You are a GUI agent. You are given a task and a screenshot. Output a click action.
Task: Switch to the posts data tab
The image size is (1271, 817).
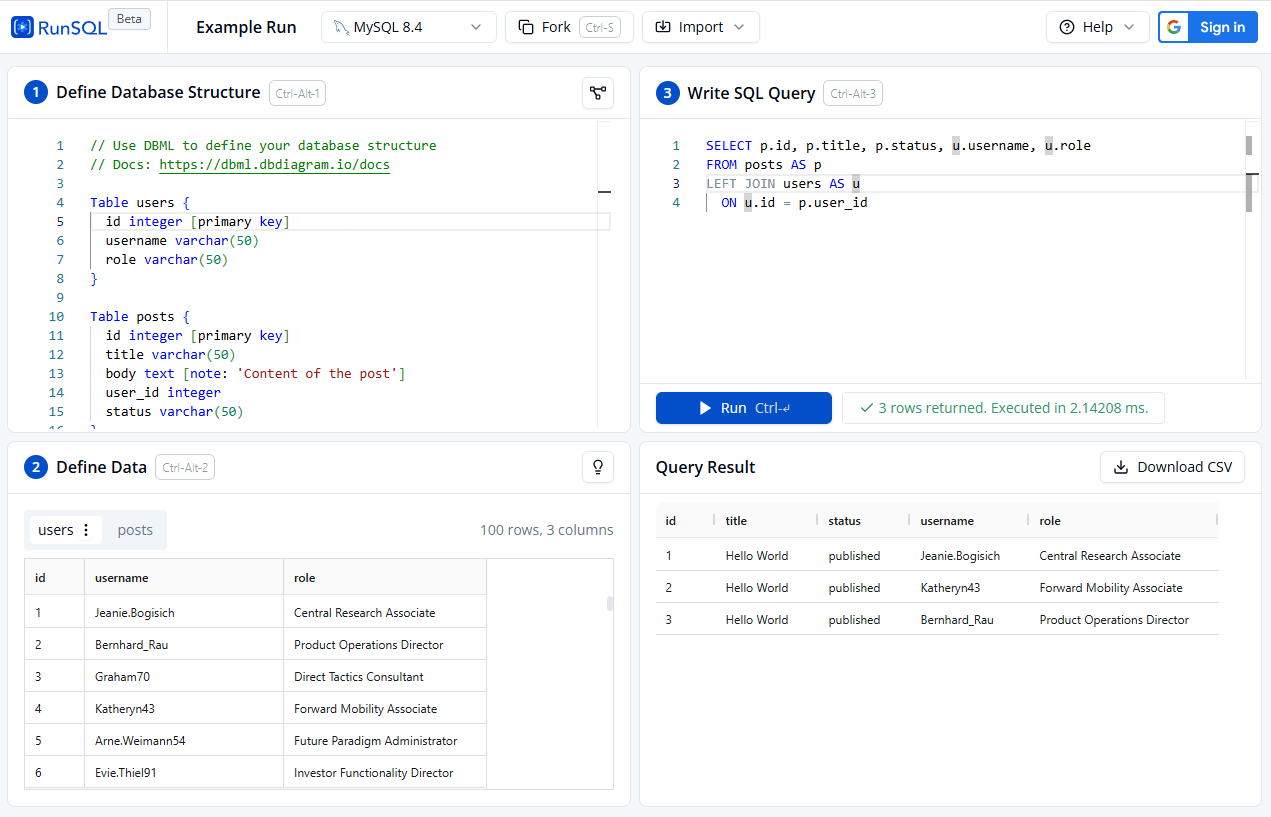tap(135, 530)
